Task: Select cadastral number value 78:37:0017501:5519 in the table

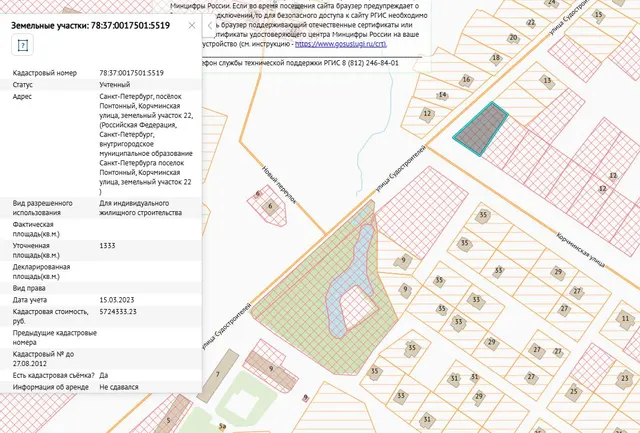Action: coord(131,73)
